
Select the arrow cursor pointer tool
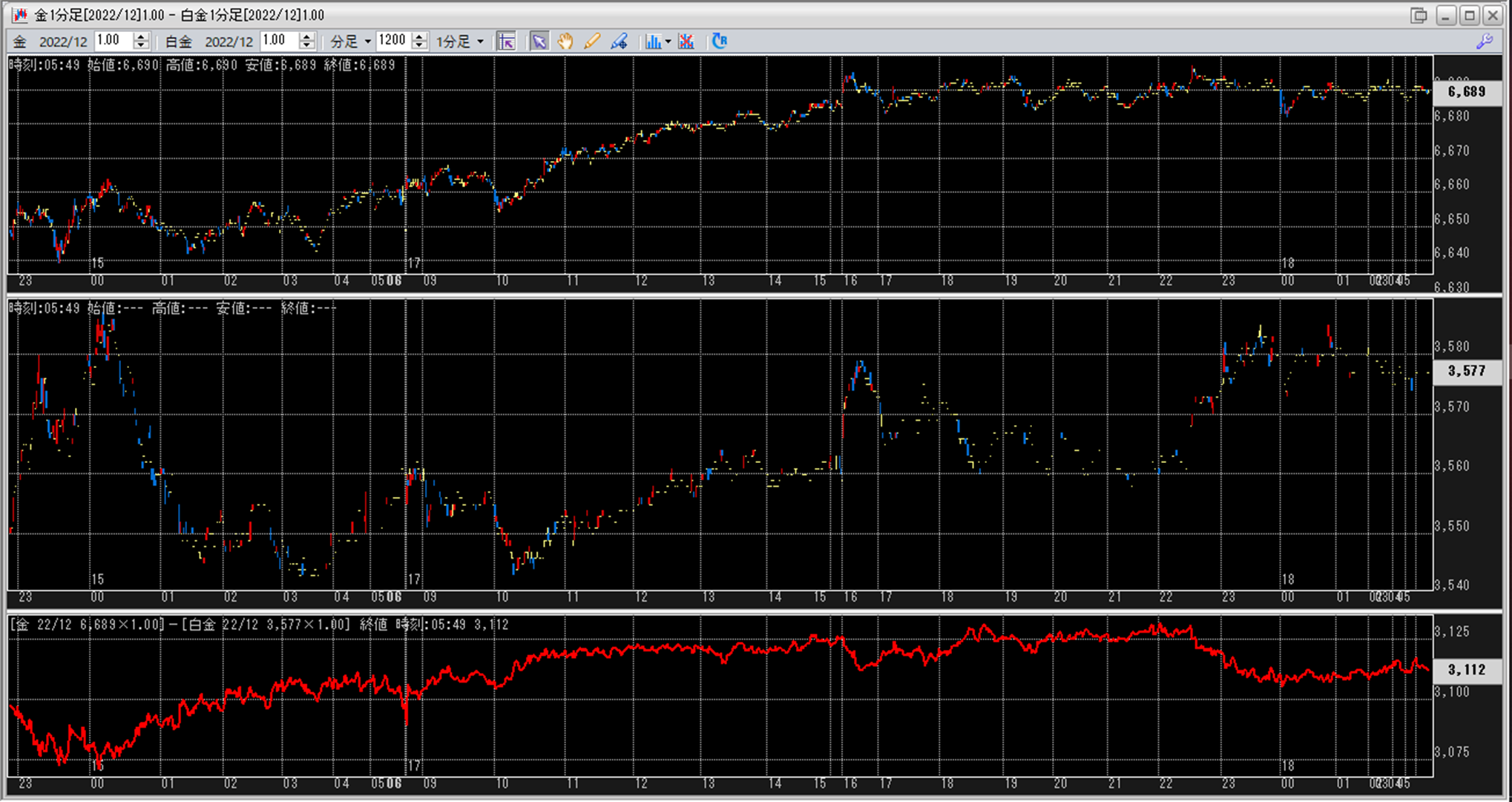click(539, 42)
